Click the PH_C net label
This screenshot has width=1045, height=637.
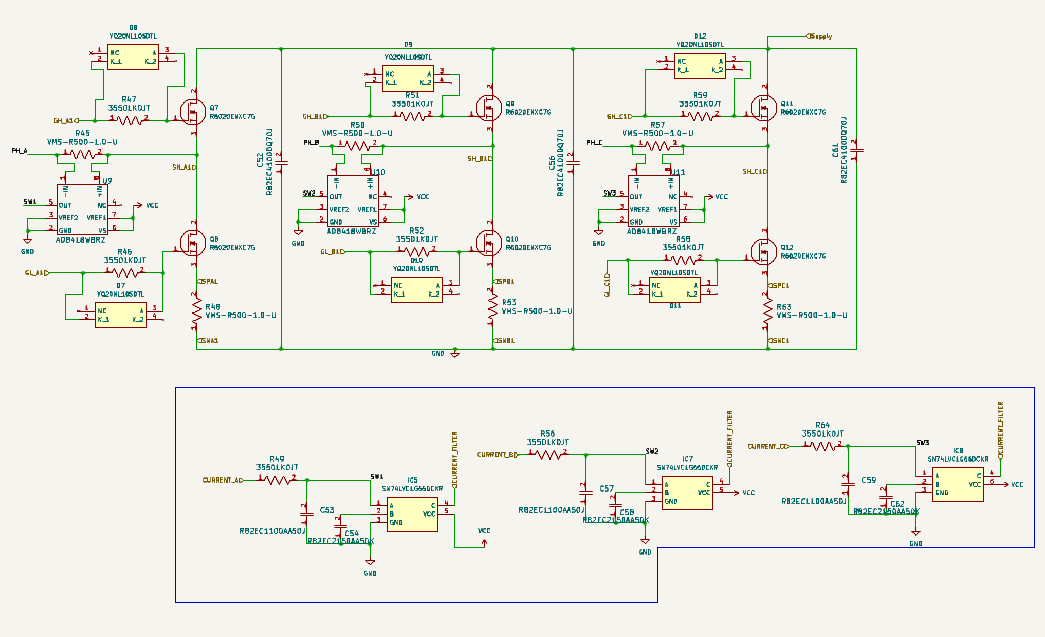(594, 142)
